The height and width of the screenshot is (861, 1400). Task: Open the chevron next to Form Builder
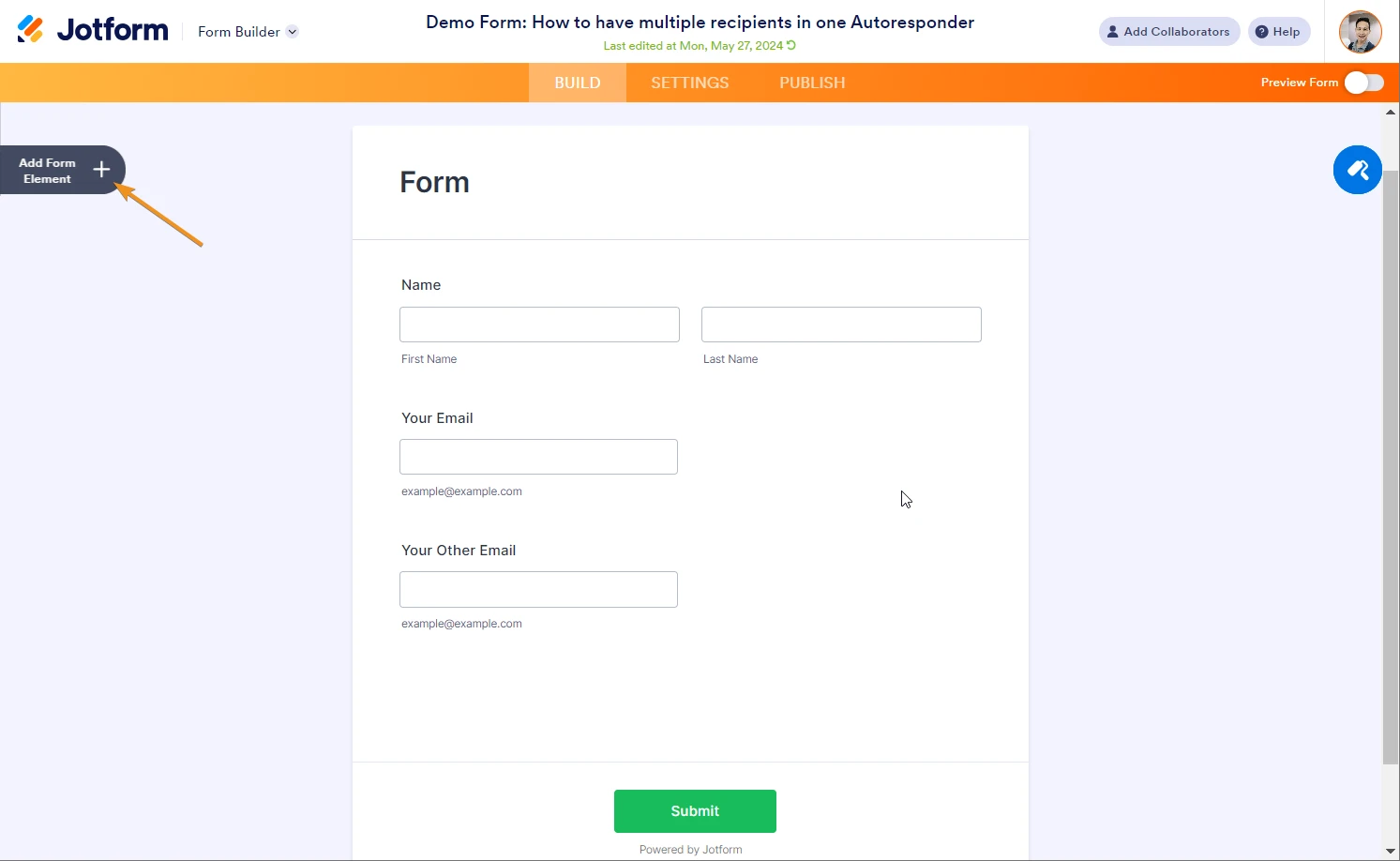click(292, 31)
